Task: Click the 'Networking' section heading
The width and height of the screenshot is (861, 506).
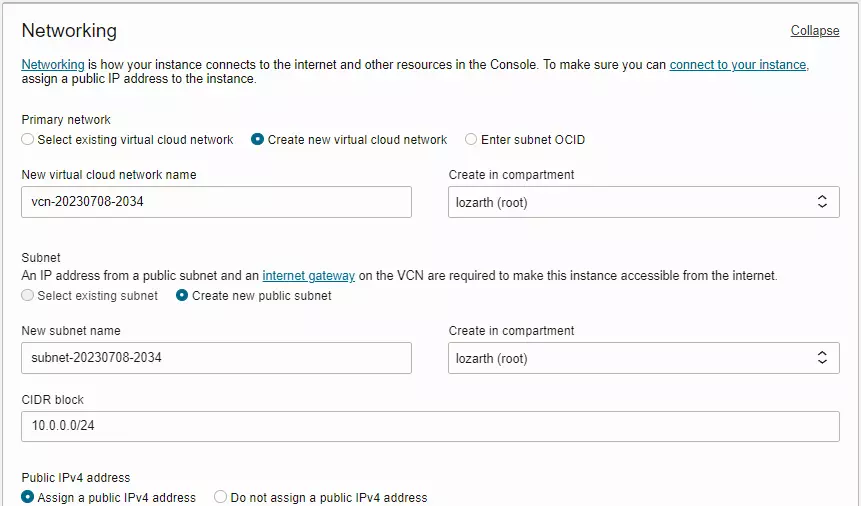Action: [x=69, y=31]
